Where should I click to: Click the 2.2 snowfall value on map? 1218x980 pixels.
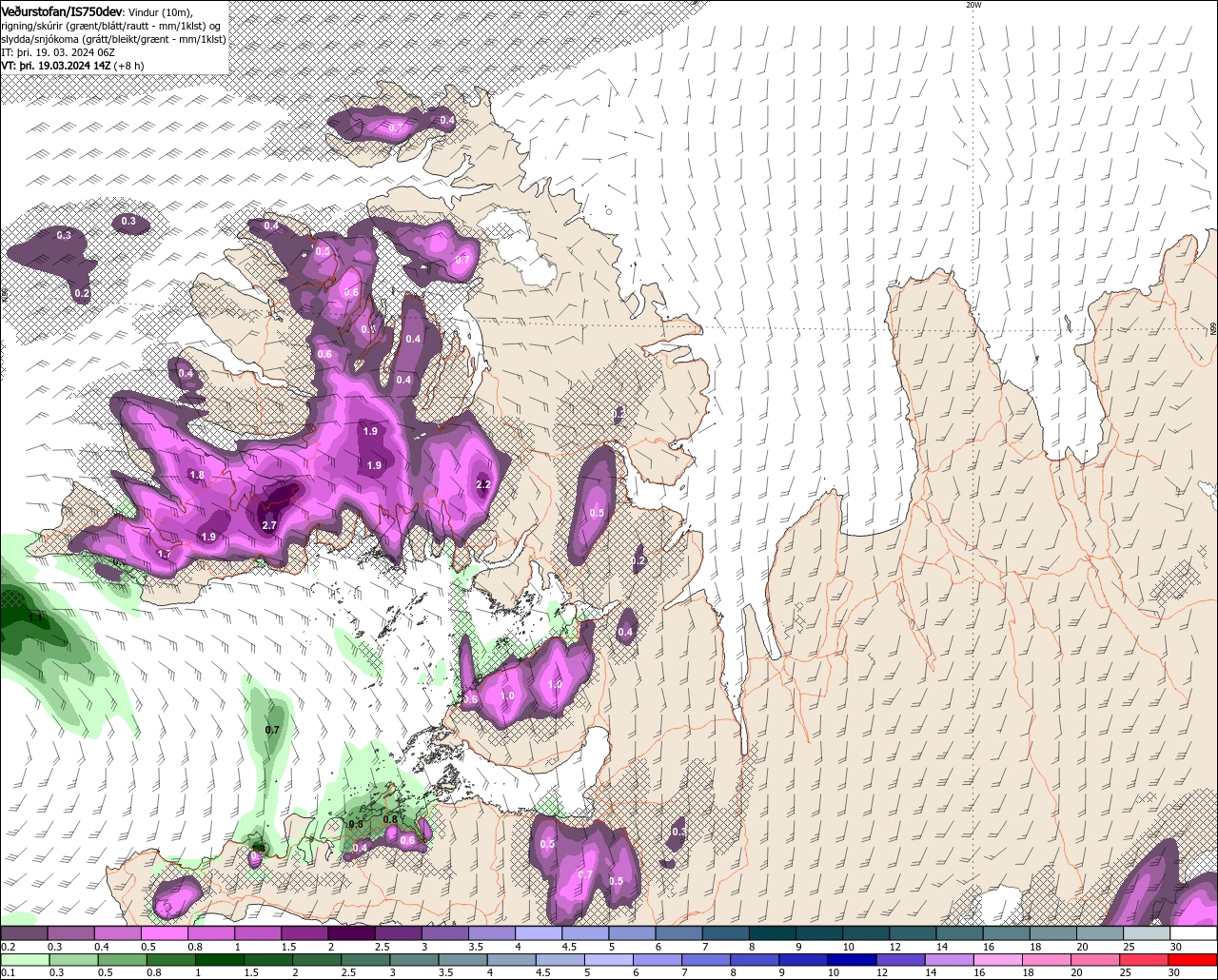482,485
